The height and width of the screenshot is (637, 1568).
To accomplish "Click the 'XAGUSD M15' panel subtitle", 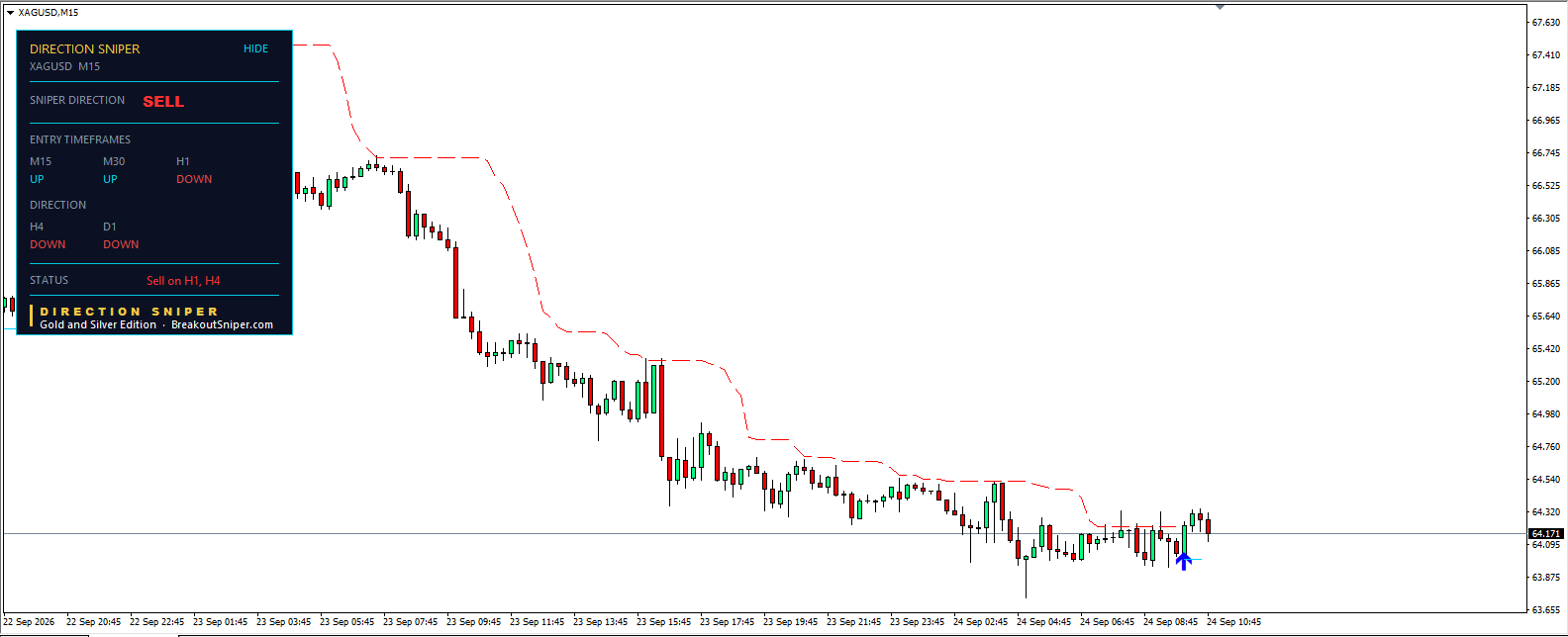I will pyautogui.click(x=64, y=66).
